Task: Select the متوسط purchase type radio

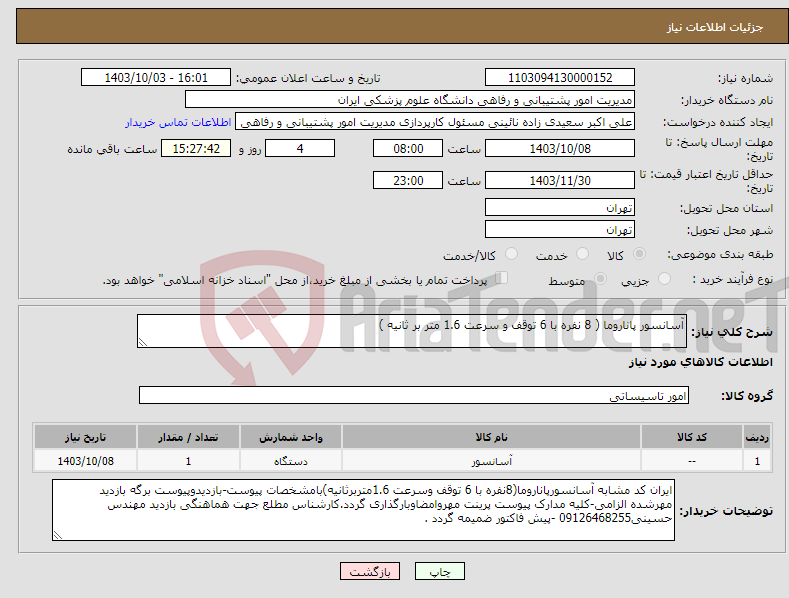Action: point(600,278)
